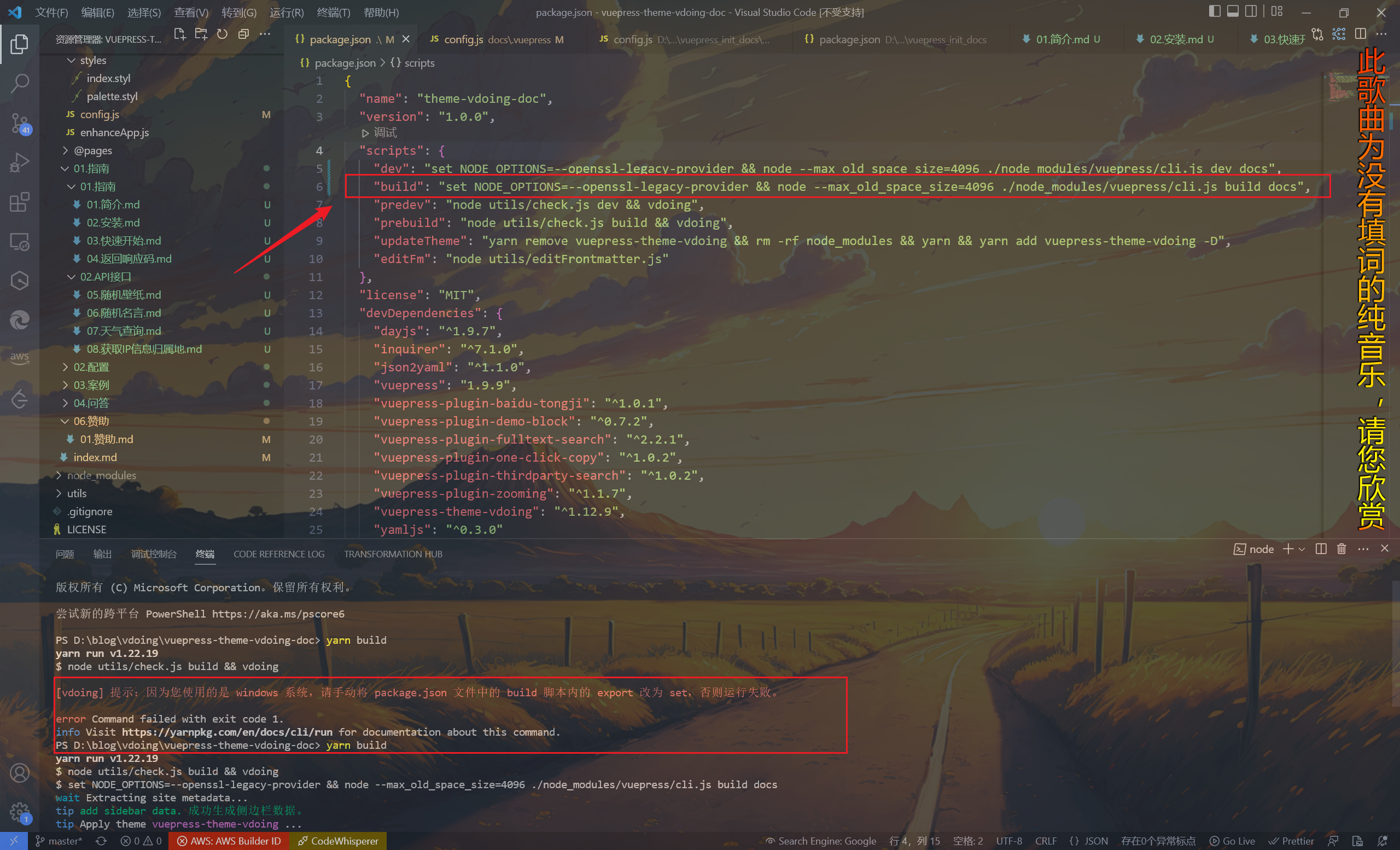Click master branch in status bar
This screenshot has width=1400, height=850.
59,841
